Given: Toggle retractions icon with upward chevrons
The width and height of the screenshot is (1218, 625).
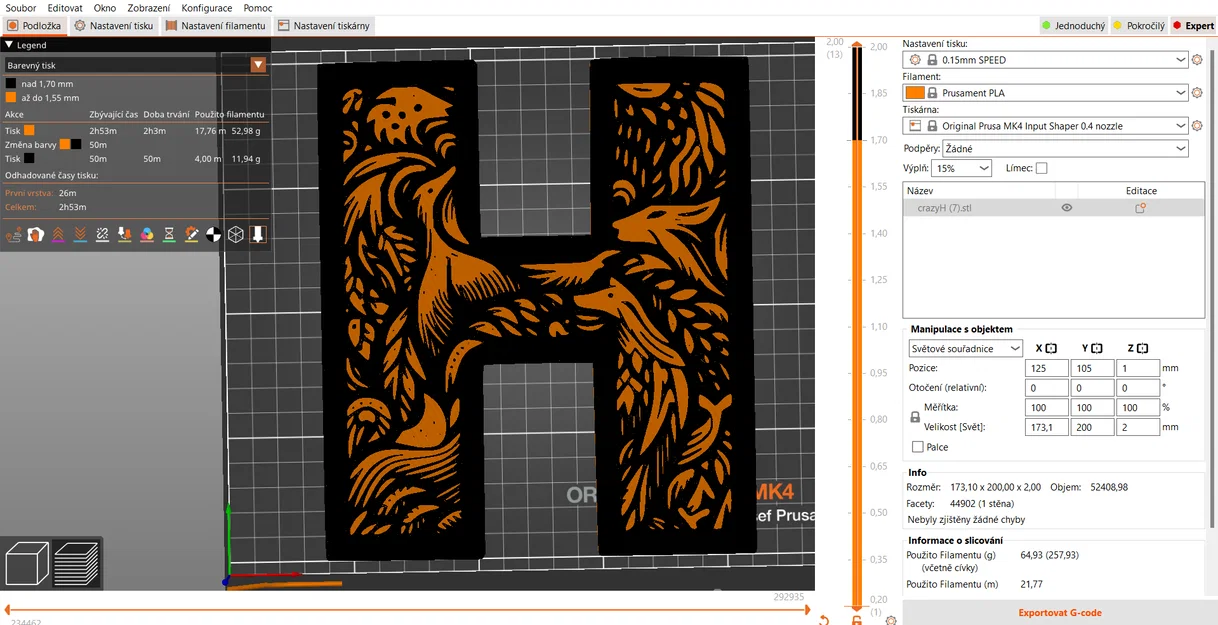Looking at the screenshot, I should coord(58,234).
